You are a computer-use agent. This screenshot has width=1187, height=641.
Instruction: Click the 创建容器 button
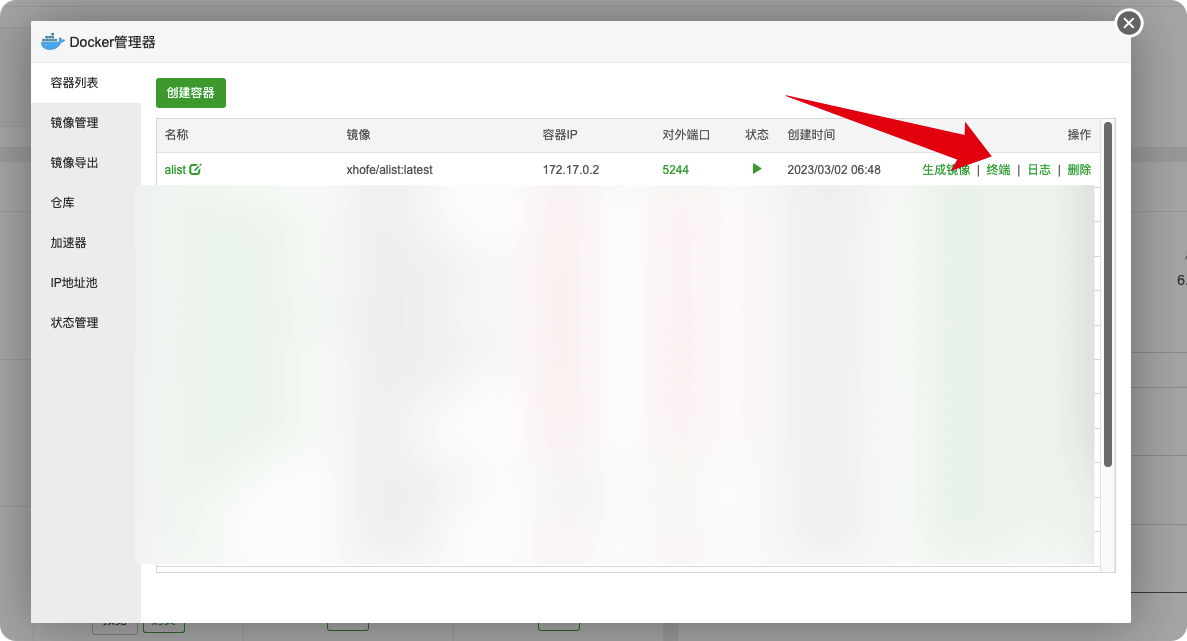[191, 93]
